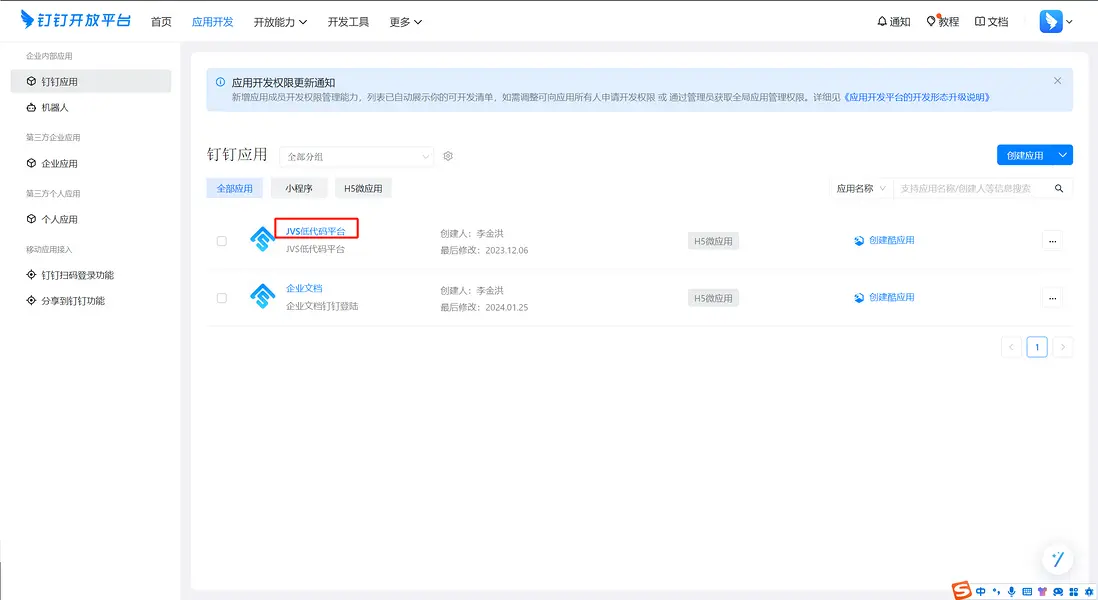Click the gear icon beside 全部分组
The width and height of the screenshot is (1098, 600).
point(447,156)
